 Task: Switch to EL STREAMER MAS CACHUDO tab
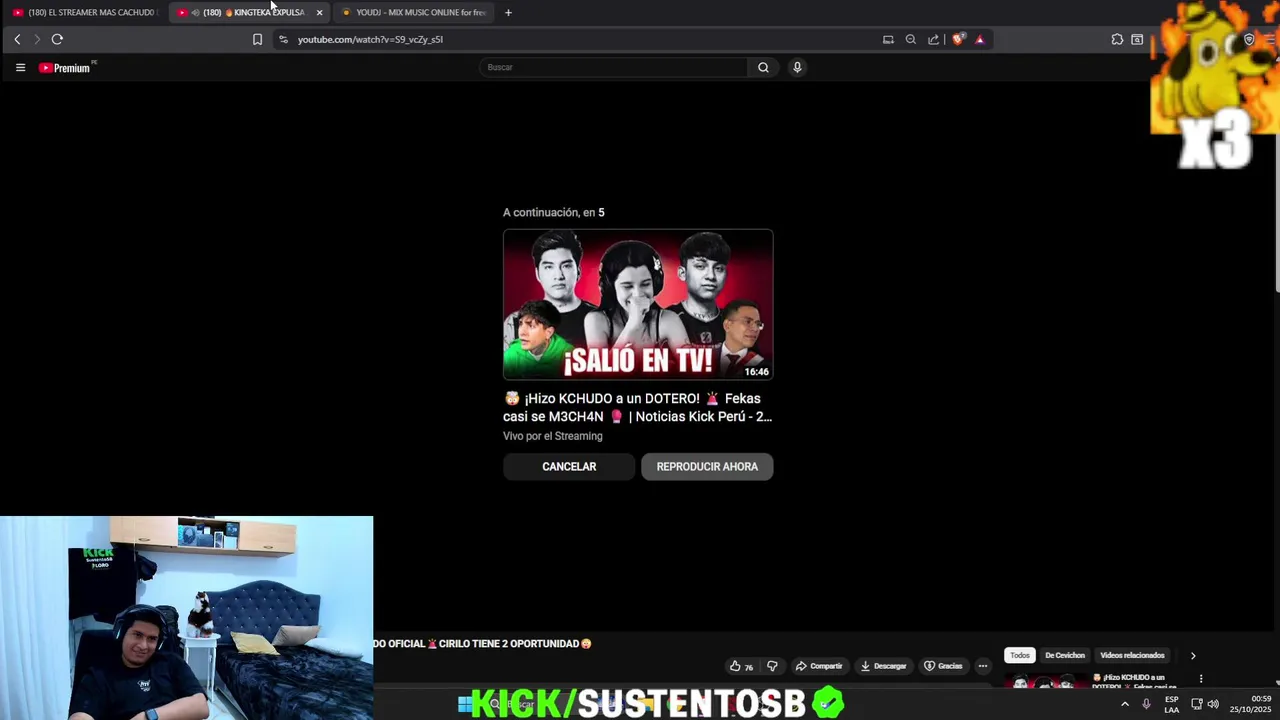pyautogui.click(x=84, y=12)
